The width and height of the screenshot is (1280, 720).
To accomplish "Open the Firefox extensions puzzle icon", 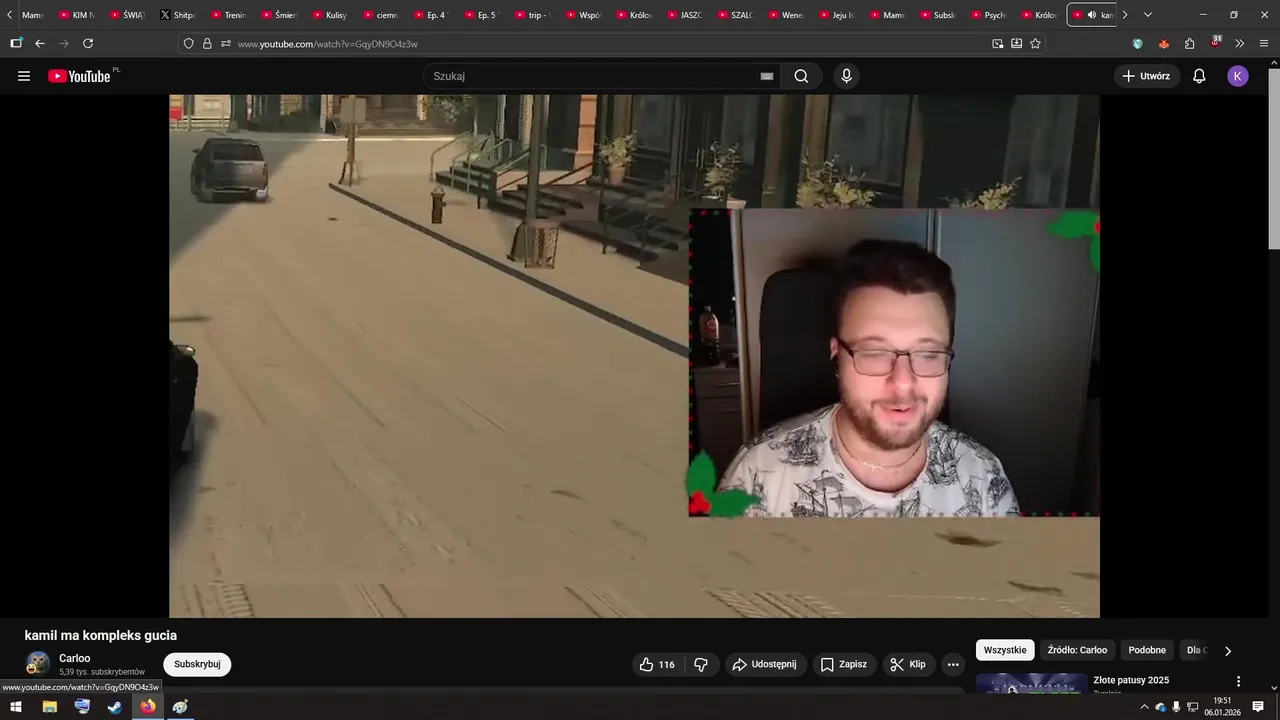I will pyautogui.click(x=1189, y=44).
